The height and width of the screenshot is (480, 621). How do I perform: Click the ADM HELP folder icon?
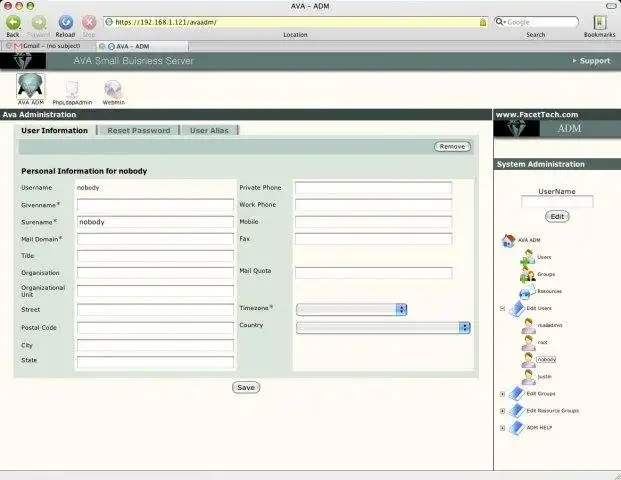pos(517,428)
